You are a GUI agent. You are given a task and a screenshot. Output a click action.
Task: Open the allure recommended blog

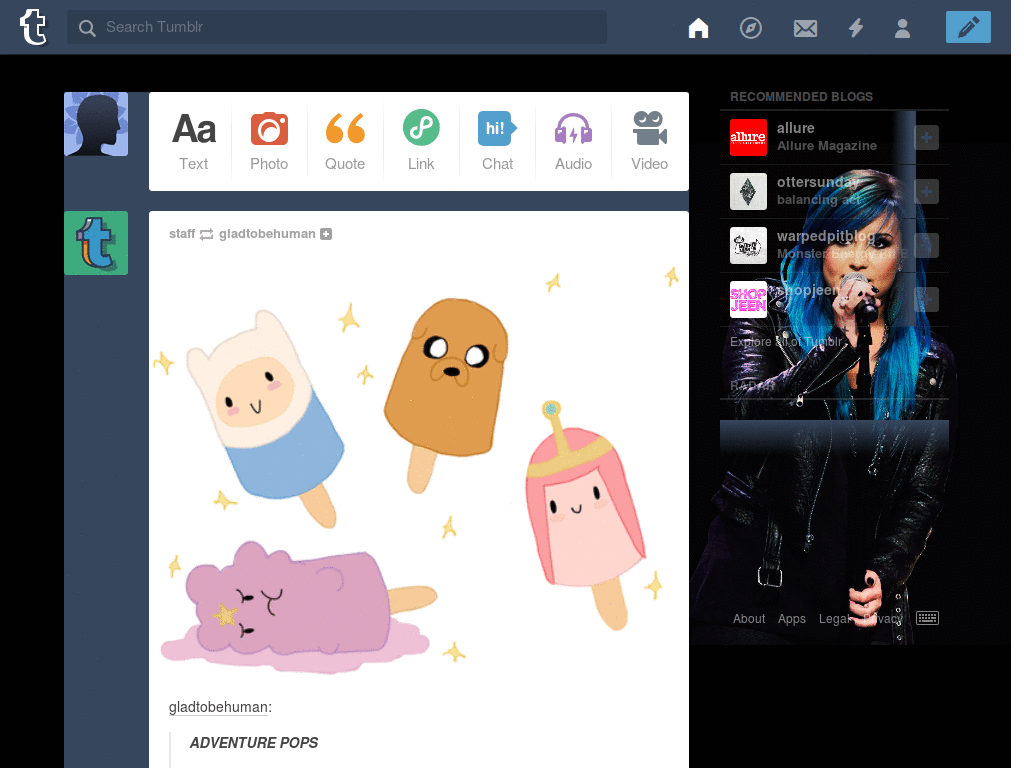click(795, 128)
